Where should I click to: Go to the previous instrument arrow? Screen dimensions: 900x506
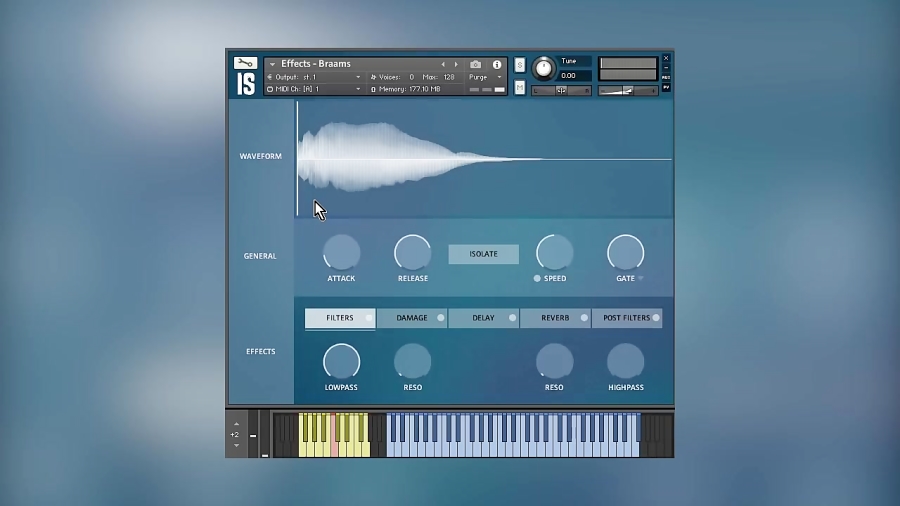443,65
